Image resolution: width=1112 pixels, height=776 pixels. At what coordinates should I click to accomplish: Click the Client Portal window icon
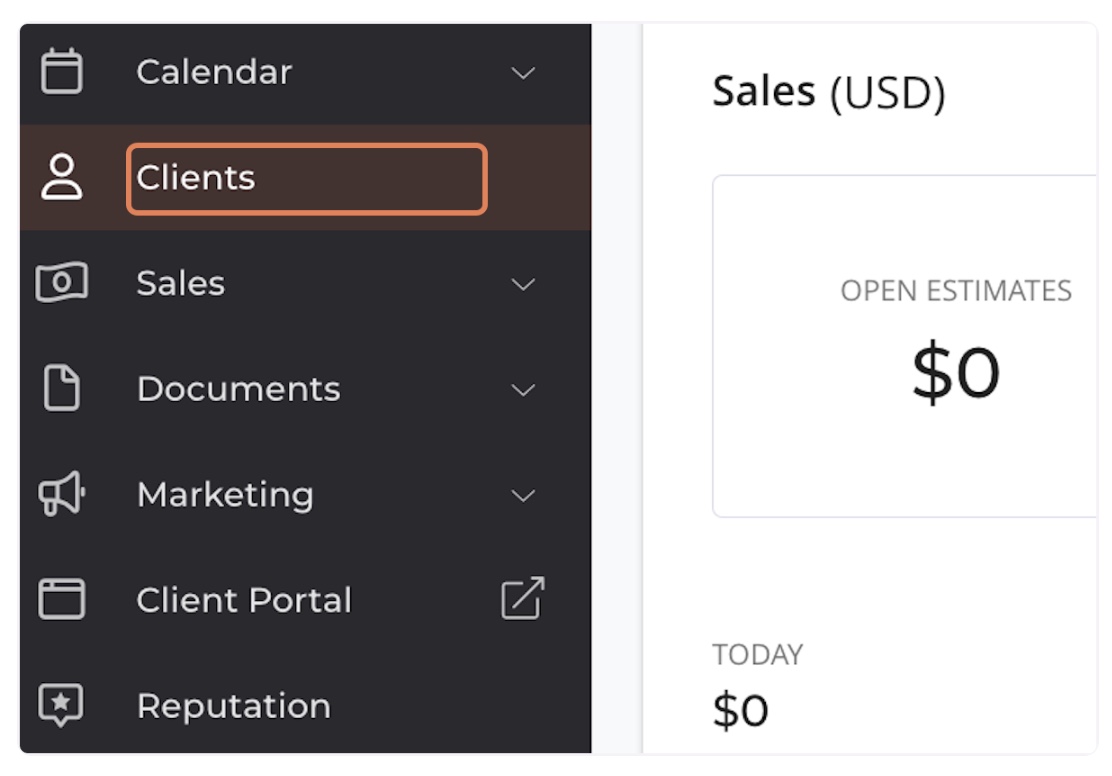(x=61, y=600)
